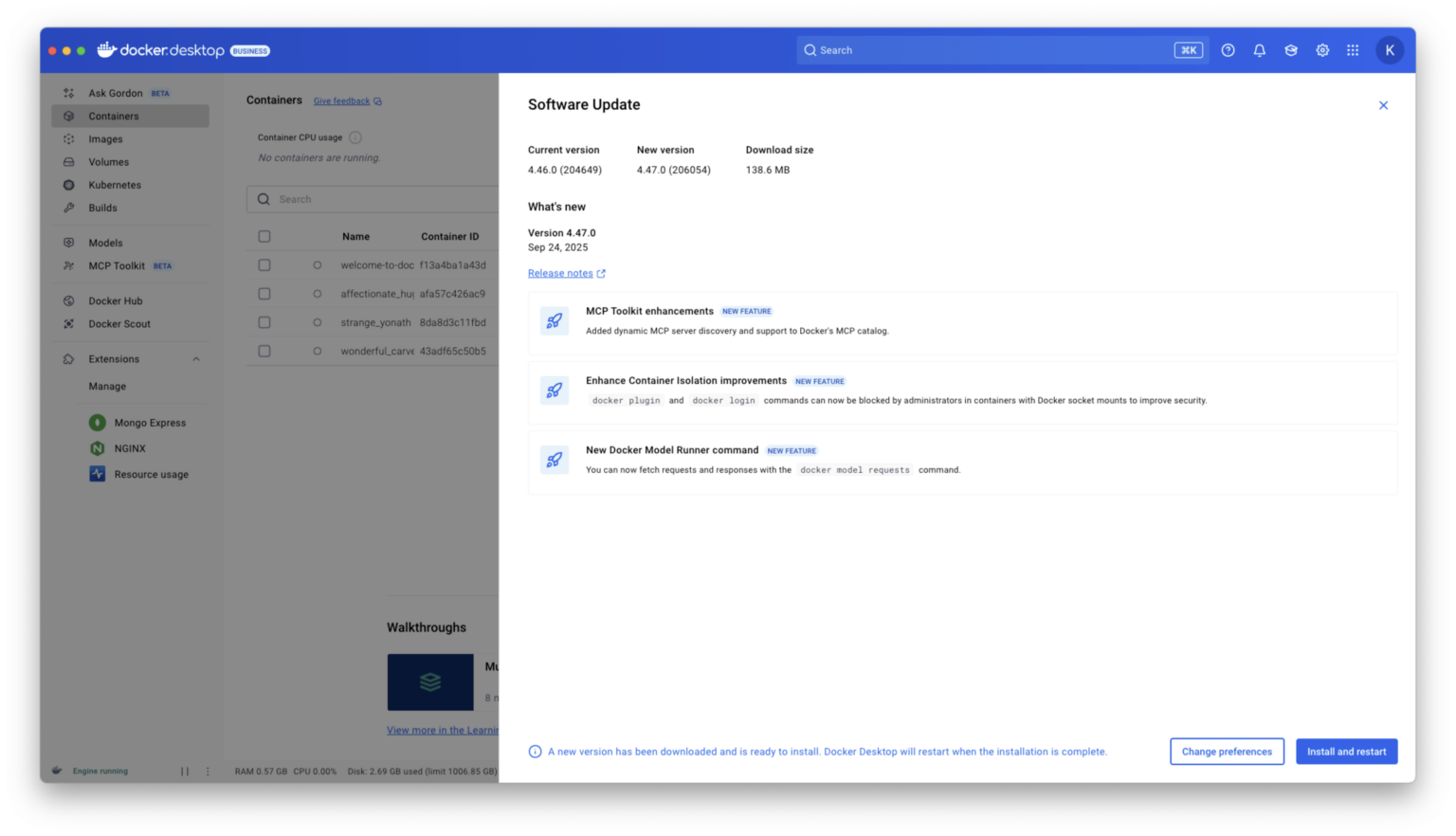The image size is (1456, 836).
Task: Click the notifications bell in the header
Action: (x=1259, y=49)
